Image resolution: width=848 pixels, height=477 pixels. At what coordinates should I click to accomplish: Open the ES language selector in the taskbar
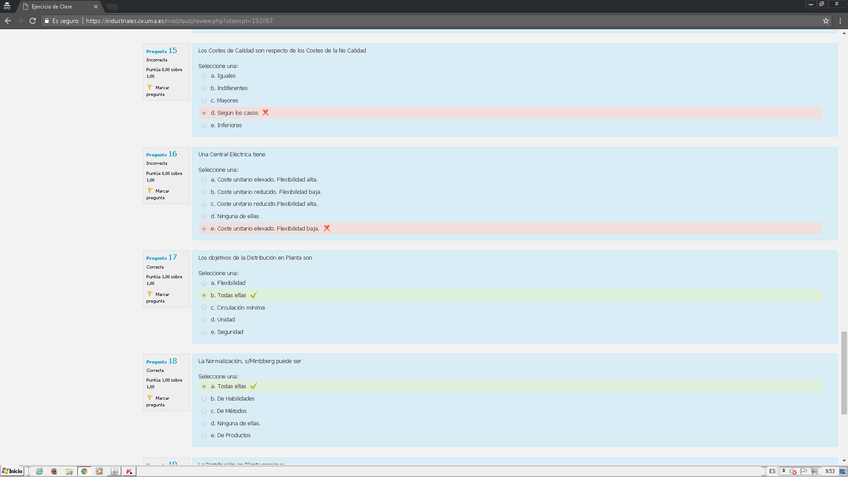772,471
